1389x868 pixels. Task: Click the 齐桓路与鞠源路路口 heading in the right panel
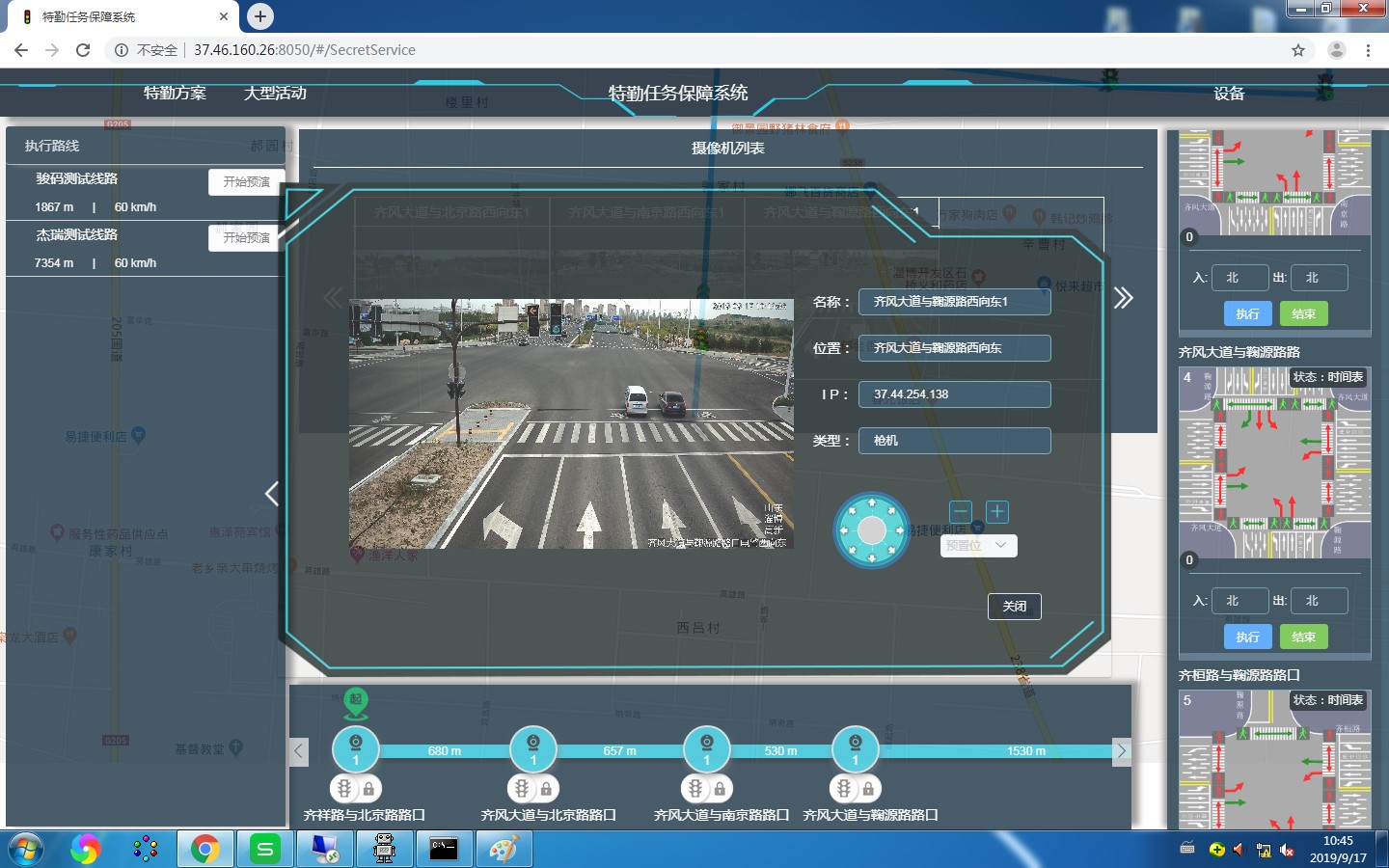coord(1239,675)
